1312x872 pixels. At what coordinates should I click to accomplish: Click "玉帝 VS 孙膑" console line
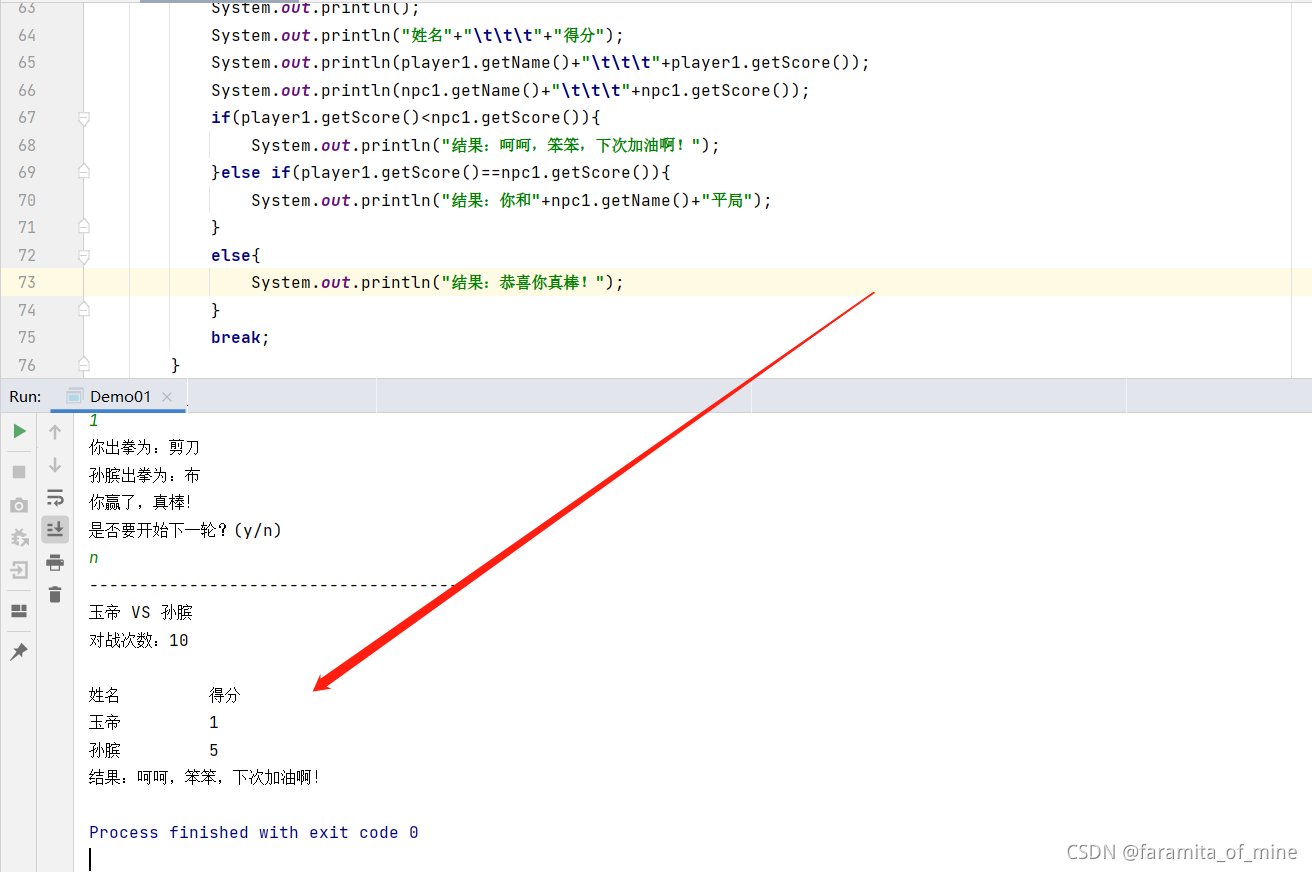click(141, 612)
